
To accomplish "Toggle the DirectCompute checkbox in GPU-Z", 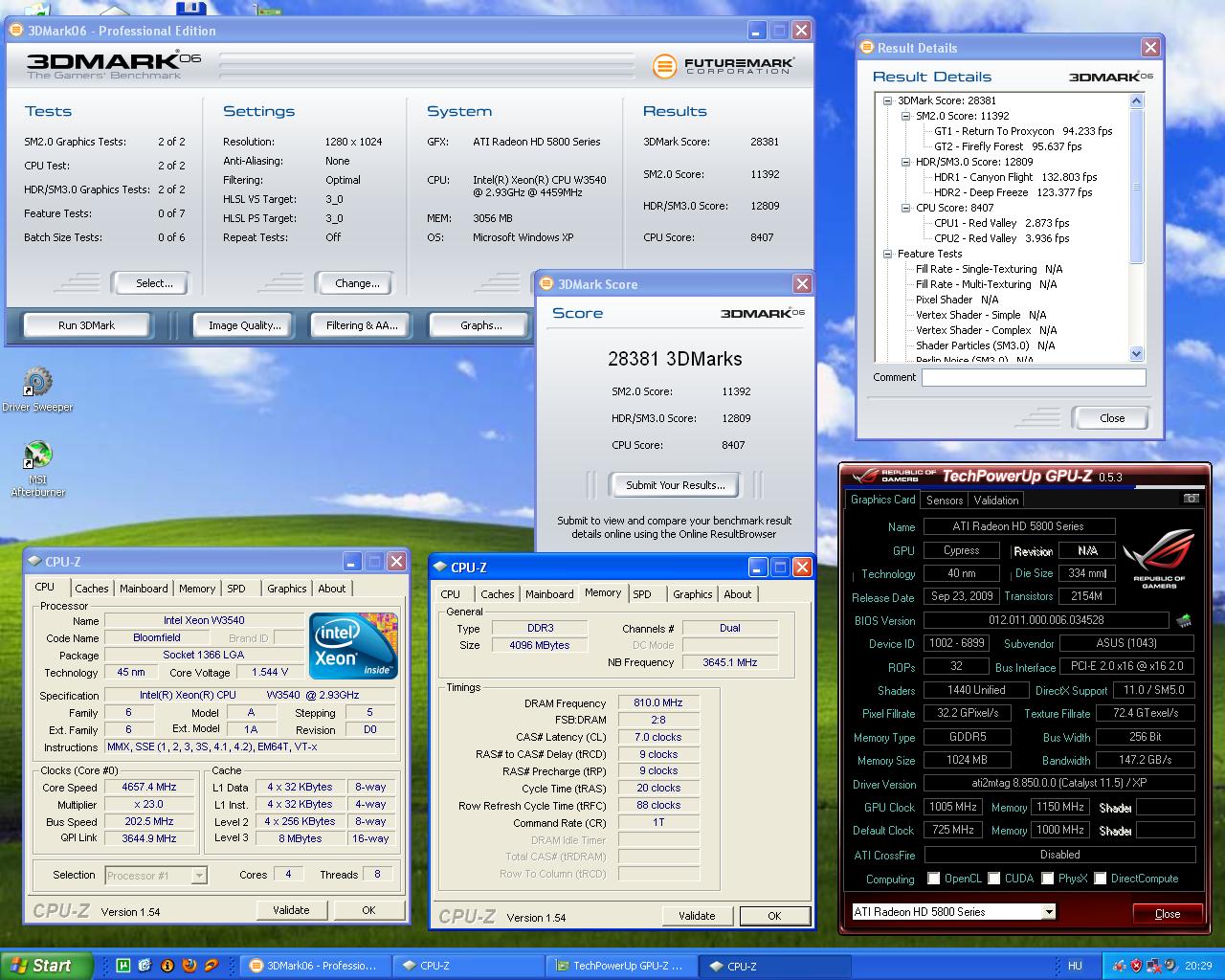I will pos(1101,879).
